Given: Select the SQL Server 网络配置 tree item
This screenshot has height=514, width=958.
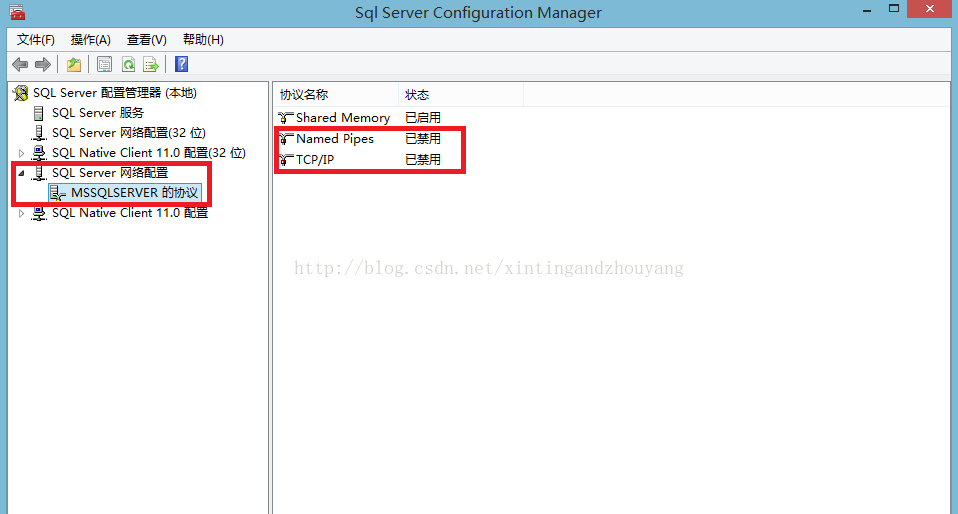Looking at the screenshot, I should pos(110,173).
